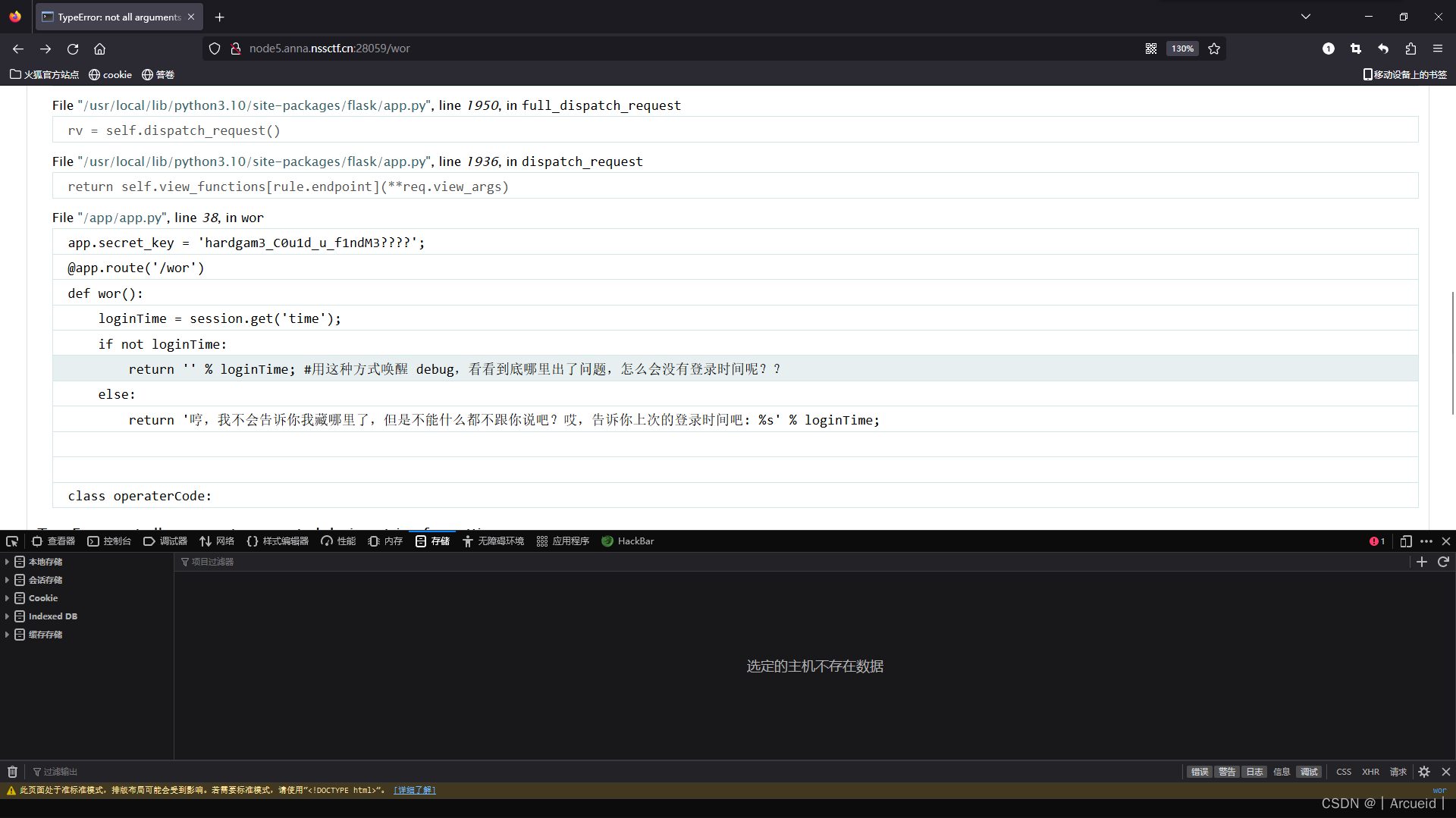1456x818 pixels.
Task: Open the Firefox application menu
Action: (x=1438, y=49)
